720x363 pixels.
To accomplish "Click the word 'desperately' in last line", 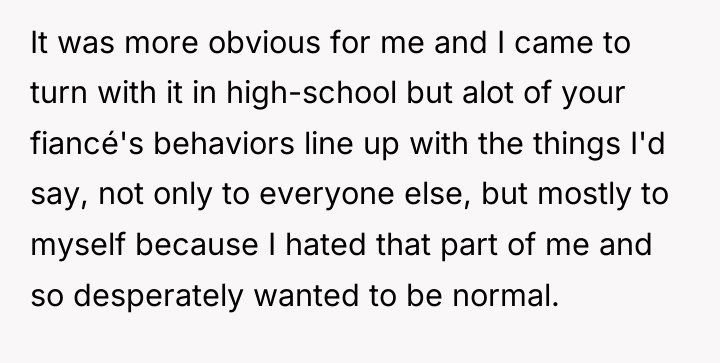I will pyautogui.click(x=158, y=297).
